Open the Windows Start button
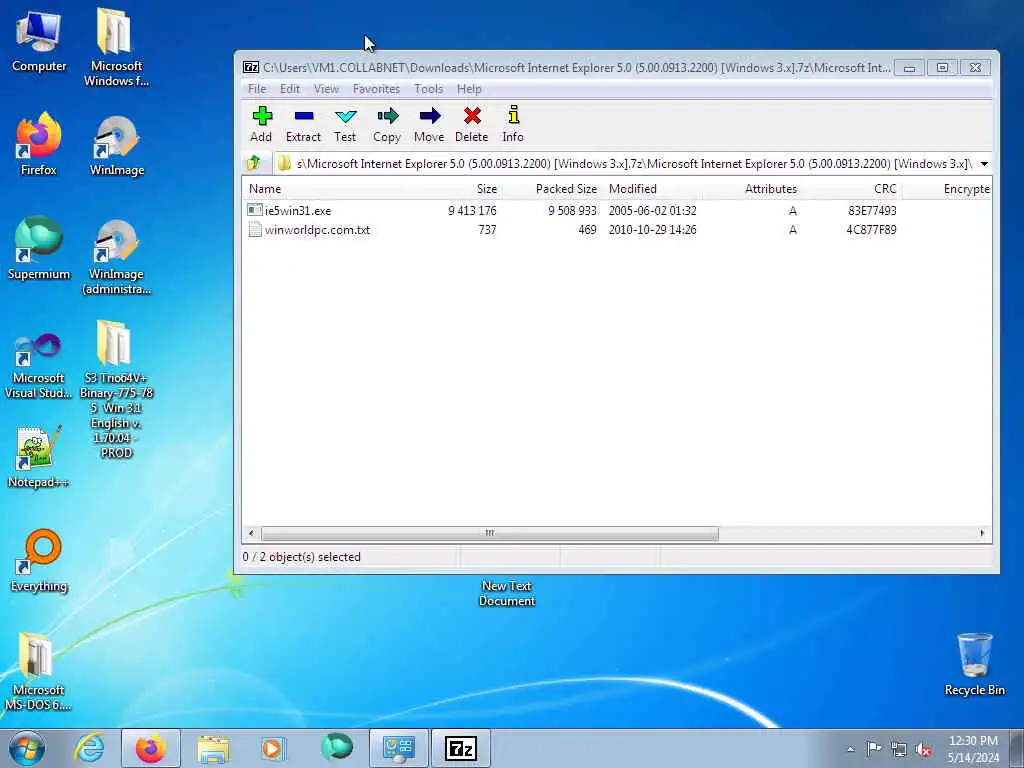Screen dimensions: 1024x768 [x=27, y=748]
